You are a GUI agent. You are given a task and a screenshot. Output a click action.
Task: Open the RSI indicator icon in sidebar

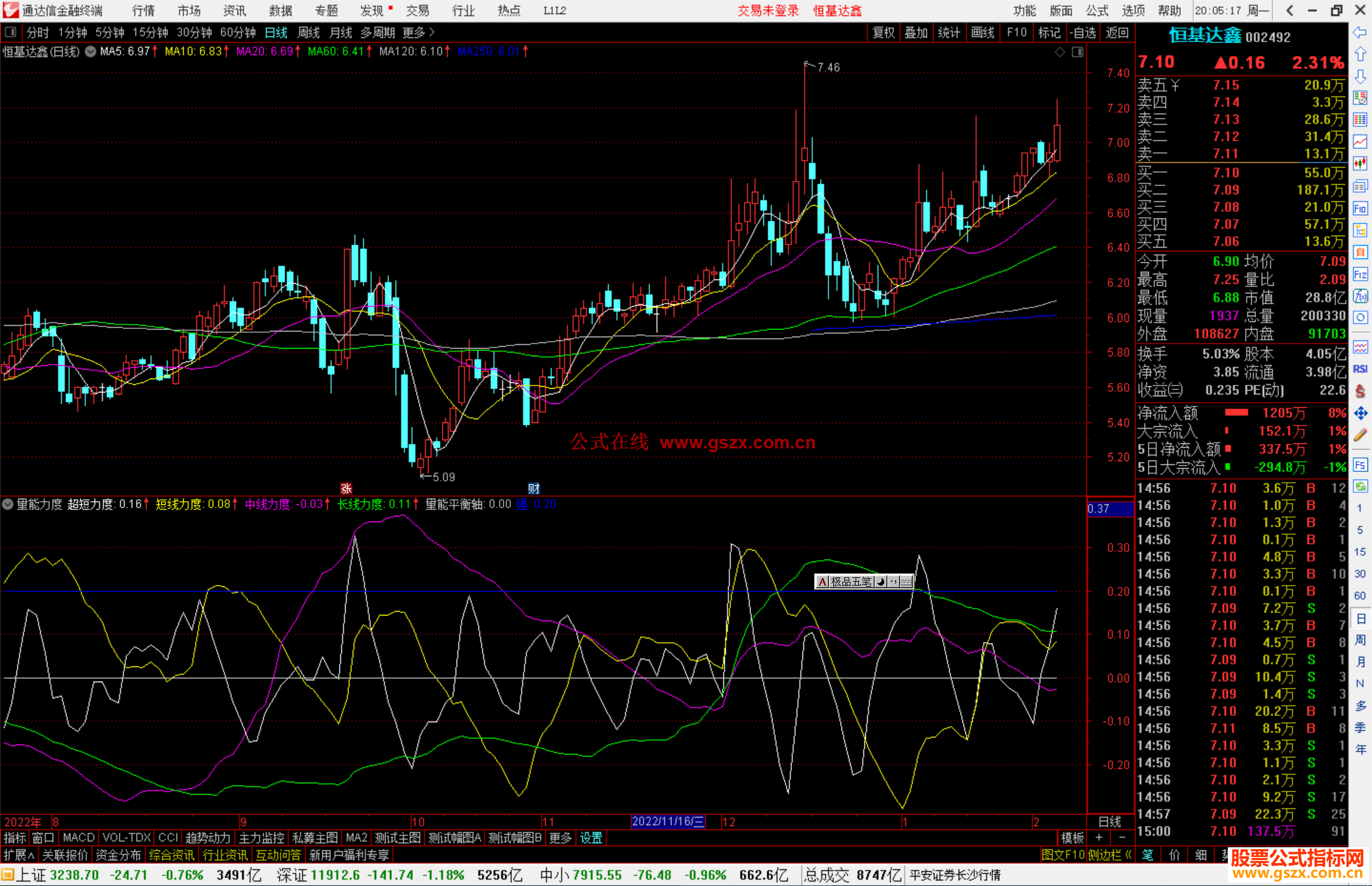(x=1360, y=369)
